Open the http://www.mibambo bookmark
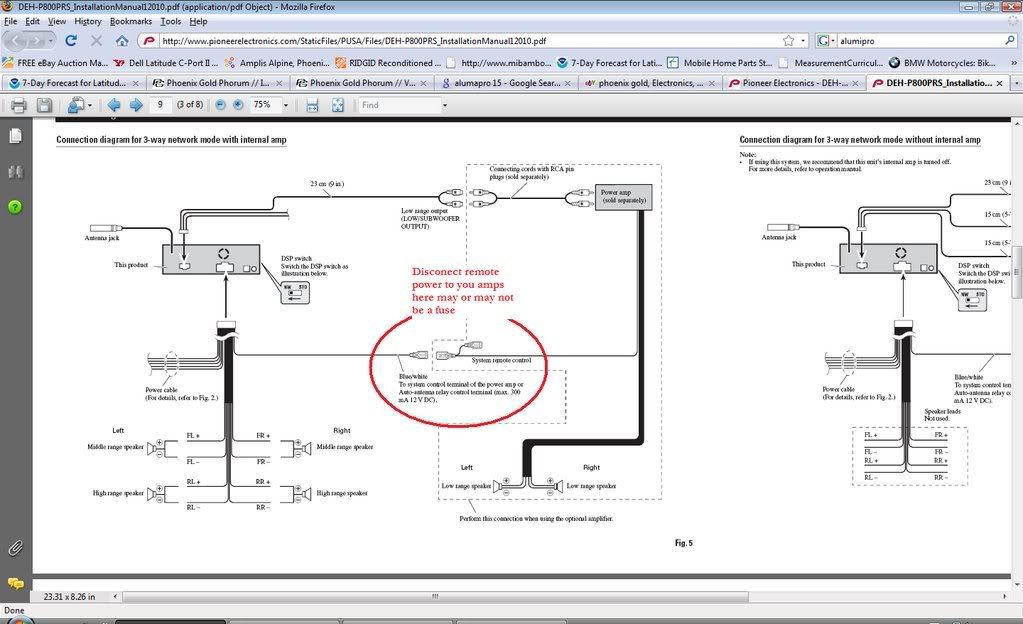Image resolution: width=1023 pixels, height=624 pixels. pyautogui.click(x=499, y=63)
